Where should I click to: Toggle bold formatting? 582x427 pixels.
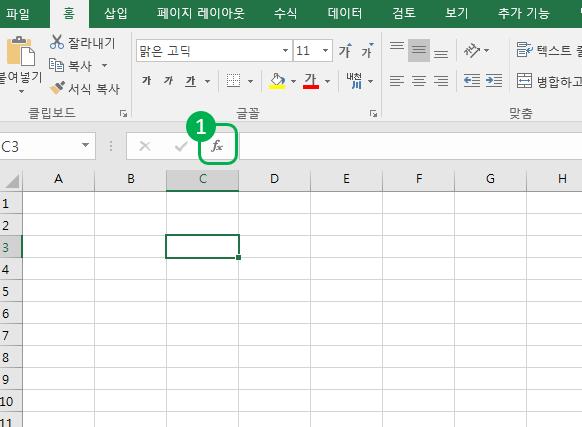pos(147,81)
